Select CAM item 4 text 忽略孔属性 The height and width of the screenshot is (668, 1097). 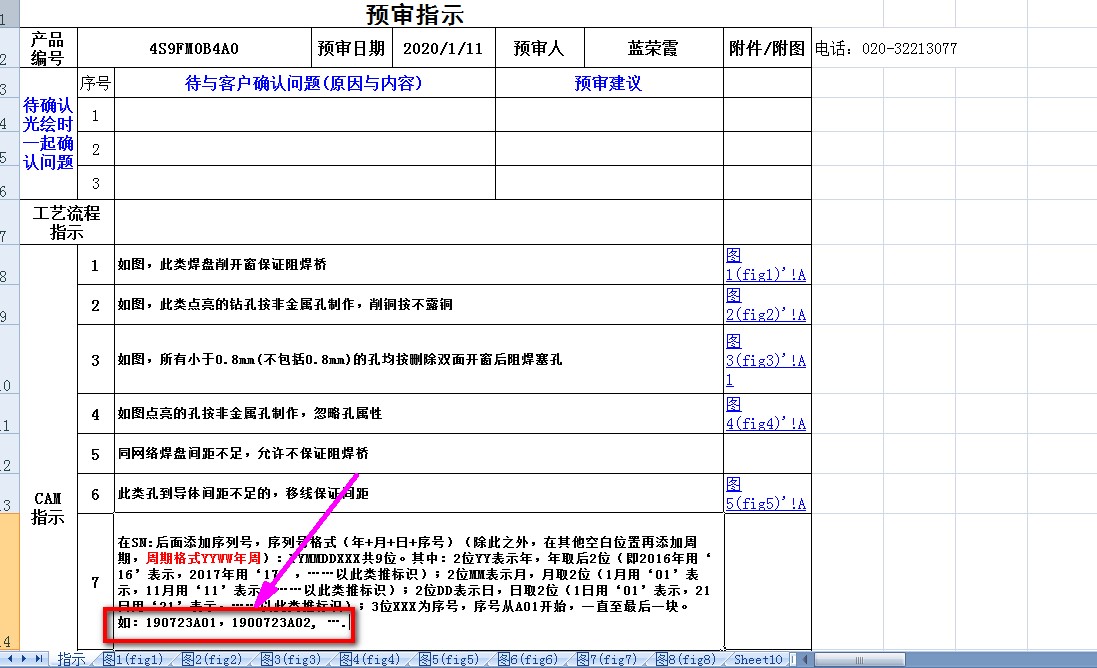tap(418, 414)
